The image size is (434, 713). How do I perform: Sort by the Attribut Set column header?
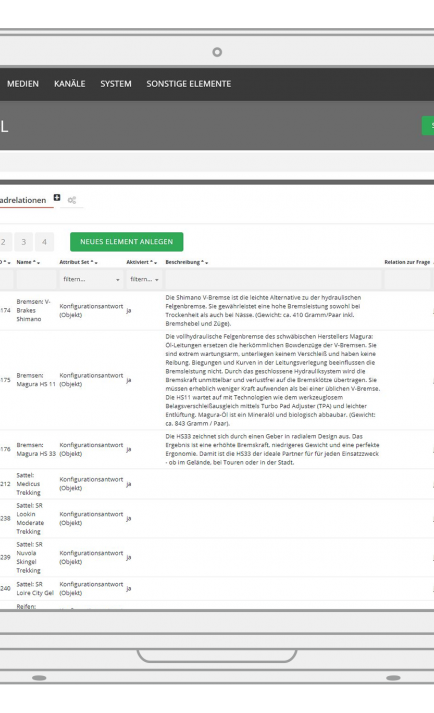click(78, 262)
